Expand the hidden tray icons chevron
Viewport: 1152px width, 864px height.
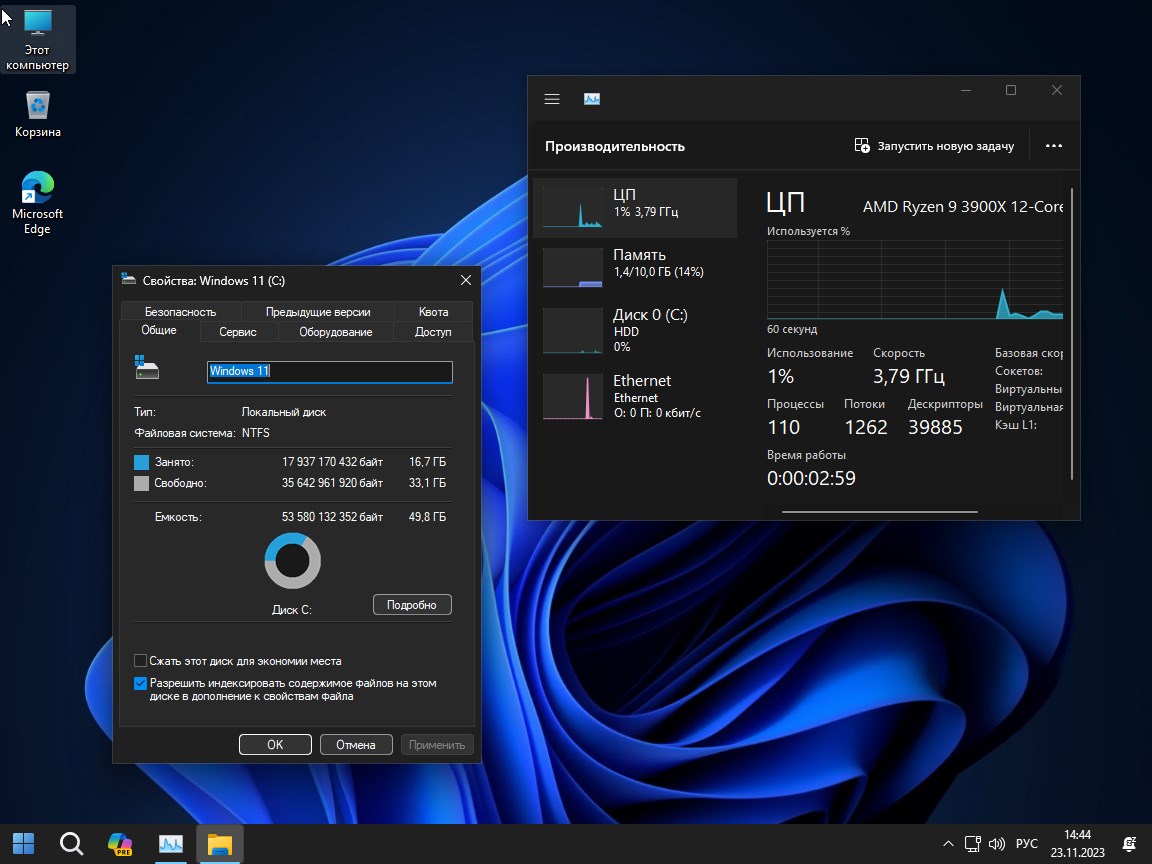948,844
